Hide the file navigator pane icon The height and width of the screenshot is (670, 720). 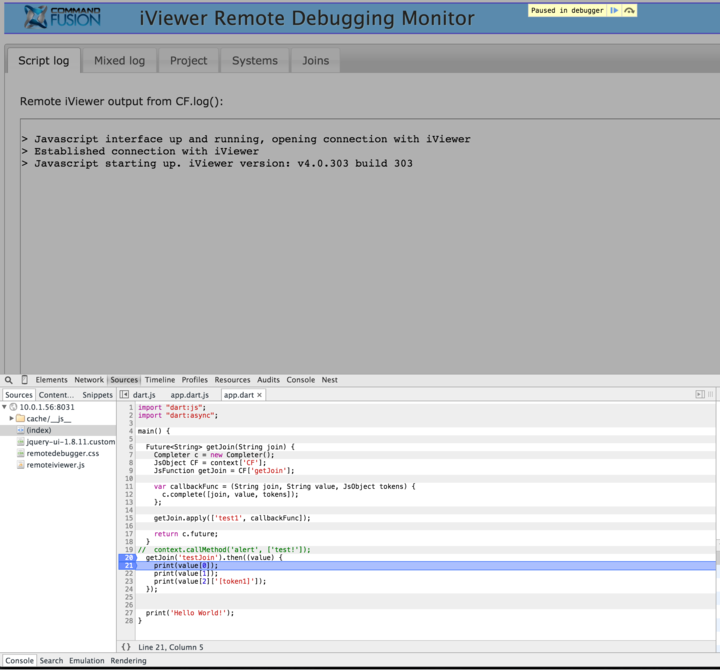[124, 394]
